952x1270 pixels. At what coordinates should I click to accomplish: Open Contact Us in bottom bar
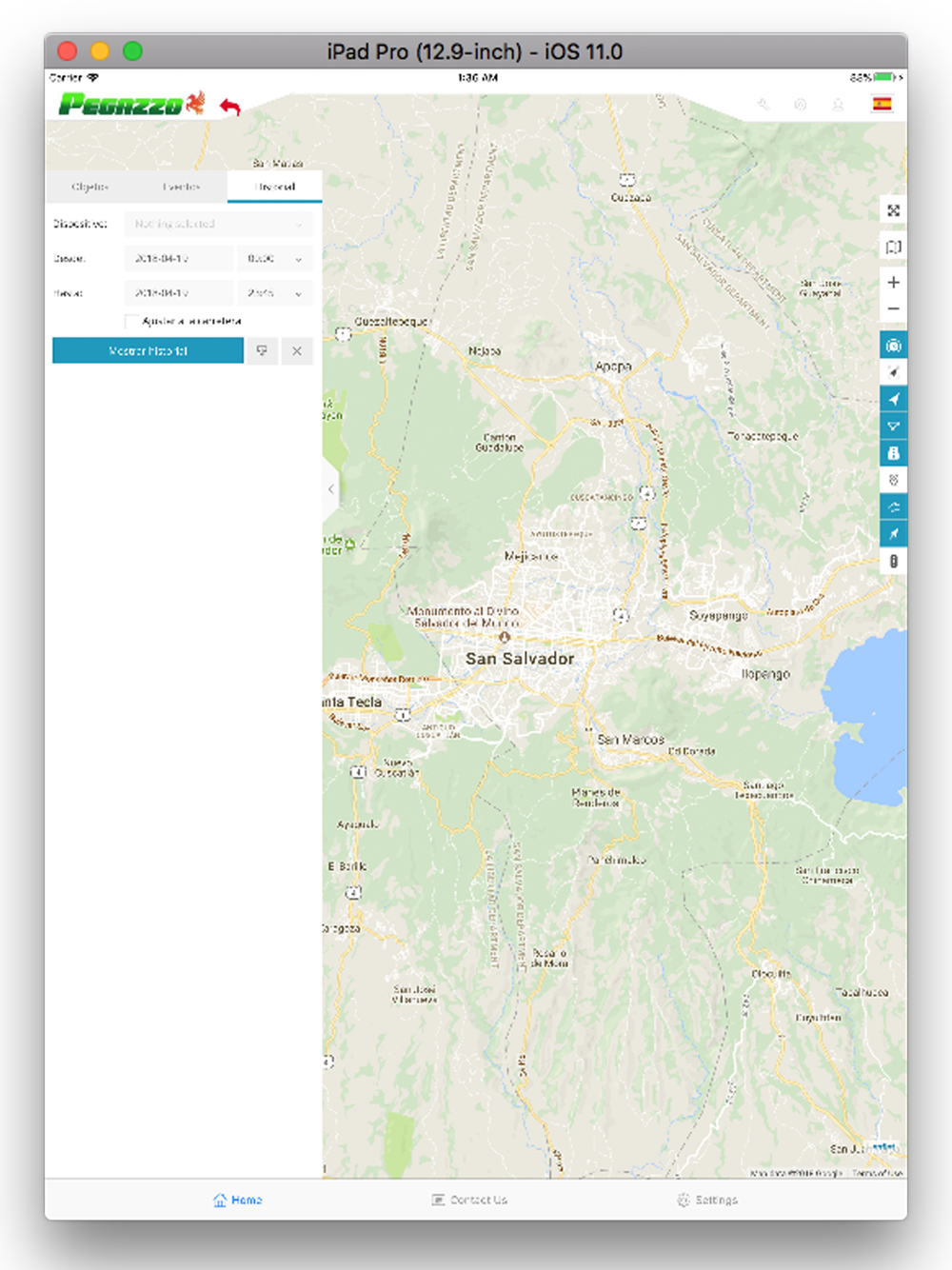click(x=469, y=1200)
